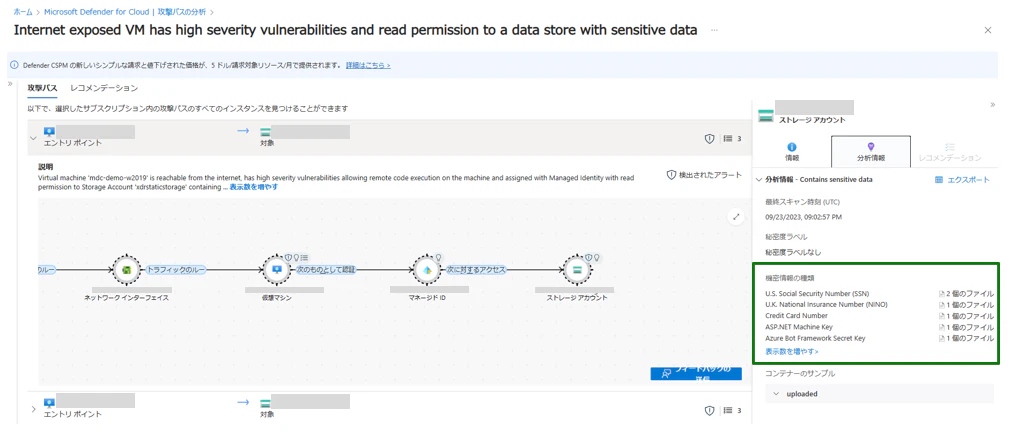Screen dimensions: 1023x434
Task: Click U.S. Social Security Number (SSN) row
Action: pos(879,294)
